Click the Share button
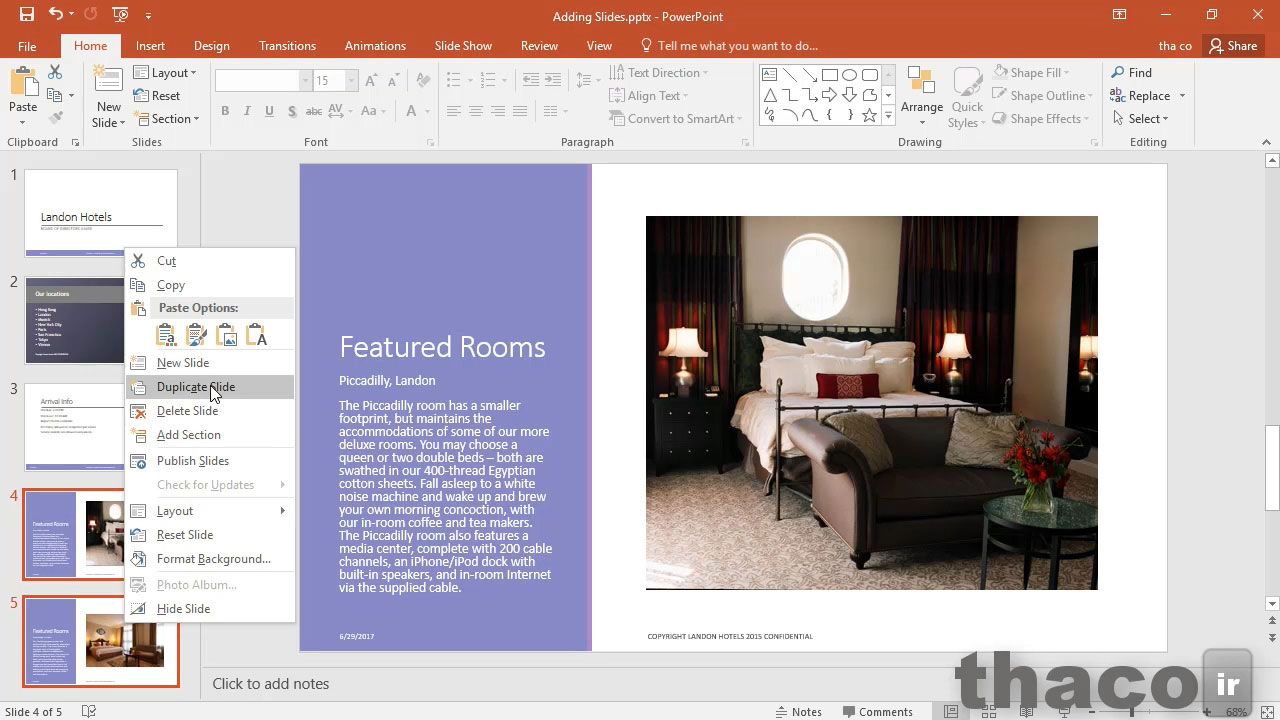The image size is (1280, 720). [1232, 45]
